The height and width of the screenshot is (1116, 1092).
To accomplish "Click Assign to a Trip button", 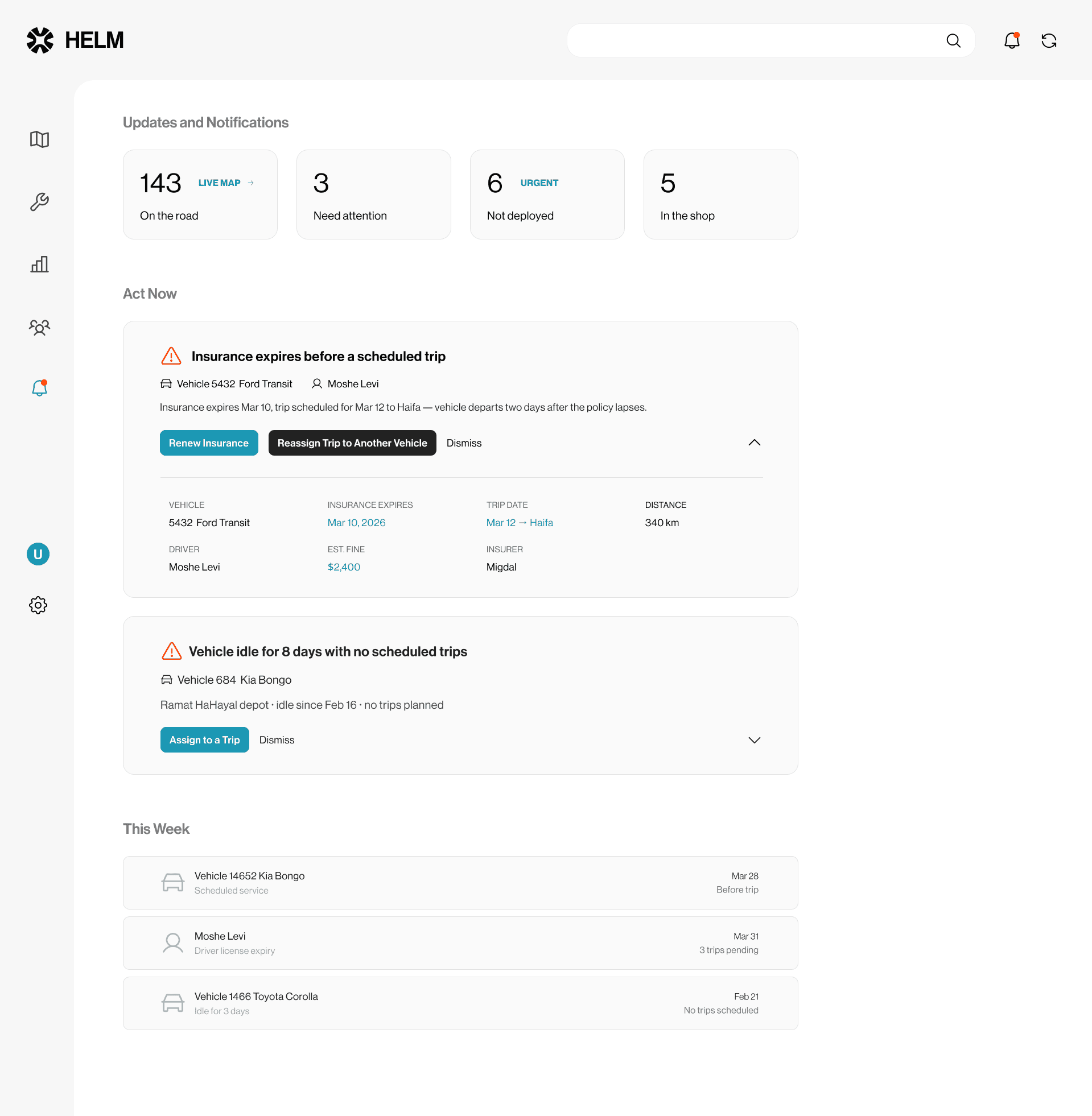I will pyautogui.click(x=205, y=740).
